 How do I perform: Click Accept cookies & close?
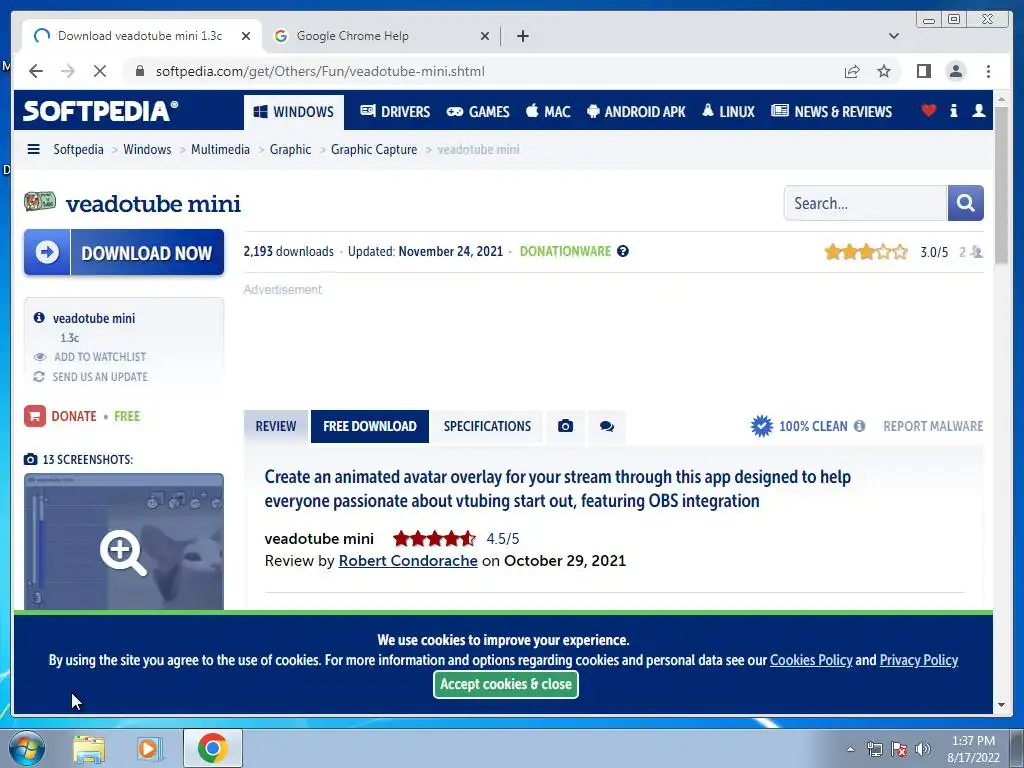pos(505,684)
